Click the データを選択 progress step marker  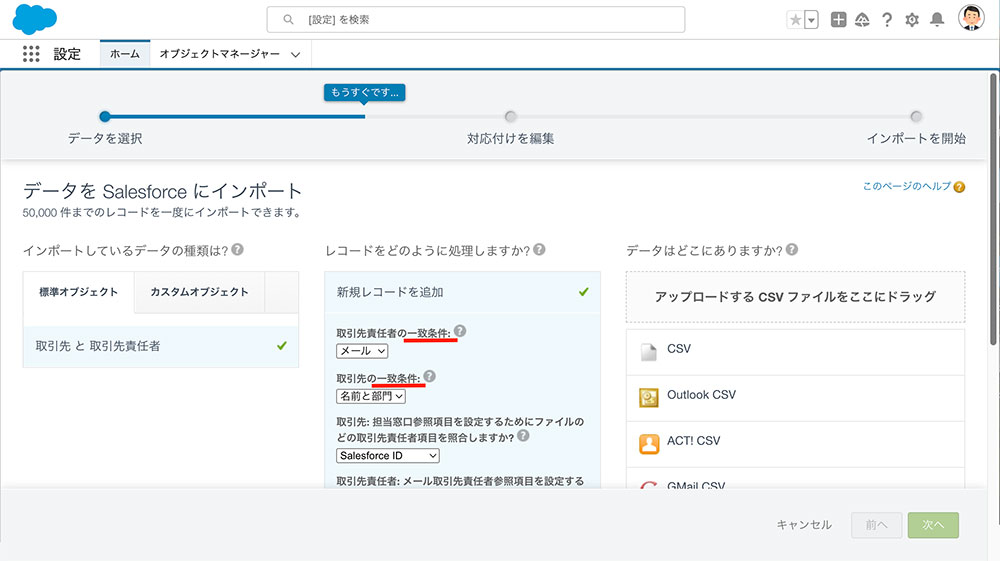point(105,116)
